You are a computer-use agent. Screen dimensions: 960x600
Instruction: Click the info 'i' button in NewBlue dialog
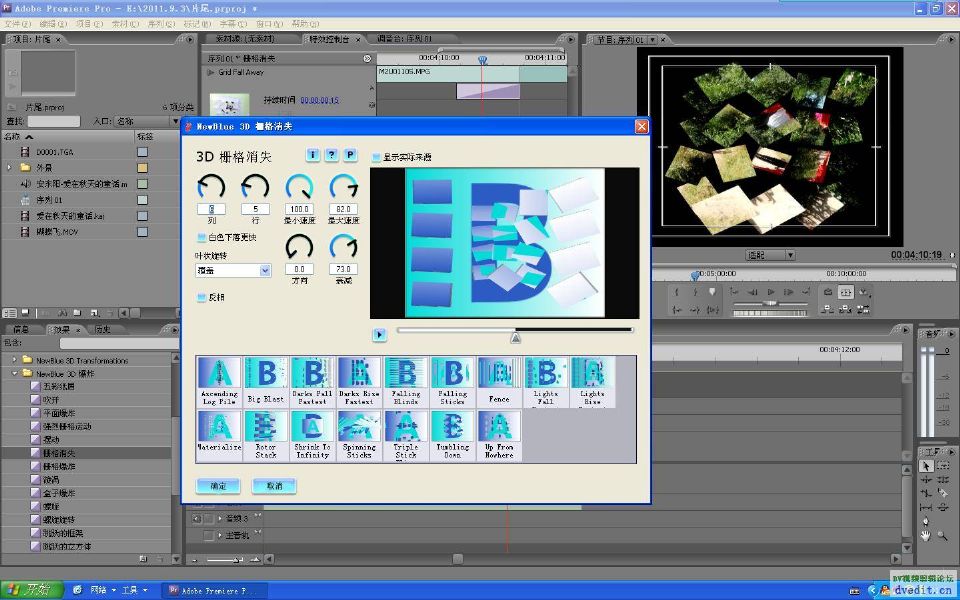[x=312, y=155]
